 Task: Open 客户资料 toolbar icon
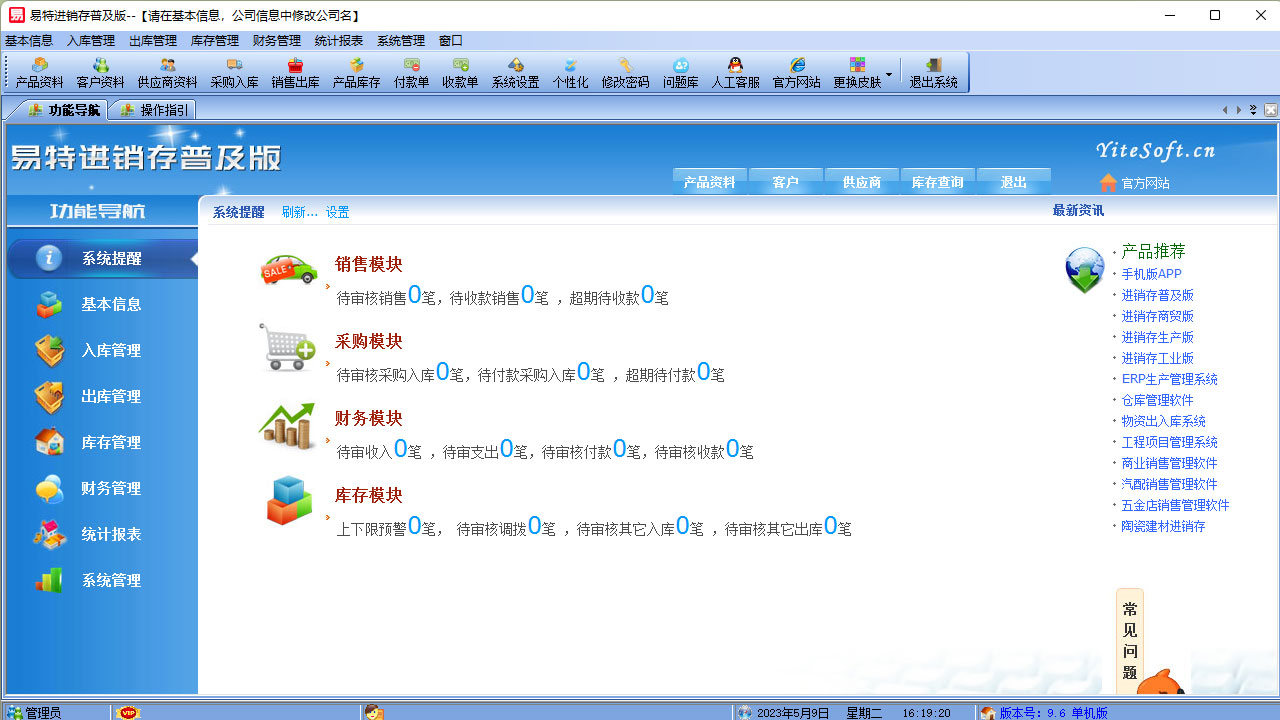point(101,73)
